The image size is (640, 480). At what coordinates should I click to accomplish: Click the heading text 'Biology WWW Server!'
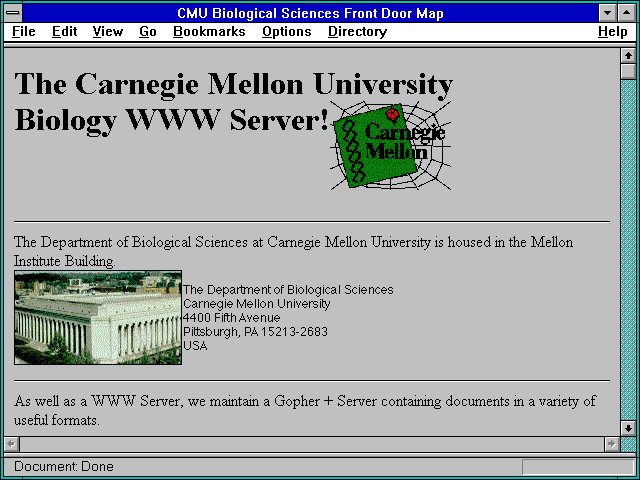coord(171,120)
